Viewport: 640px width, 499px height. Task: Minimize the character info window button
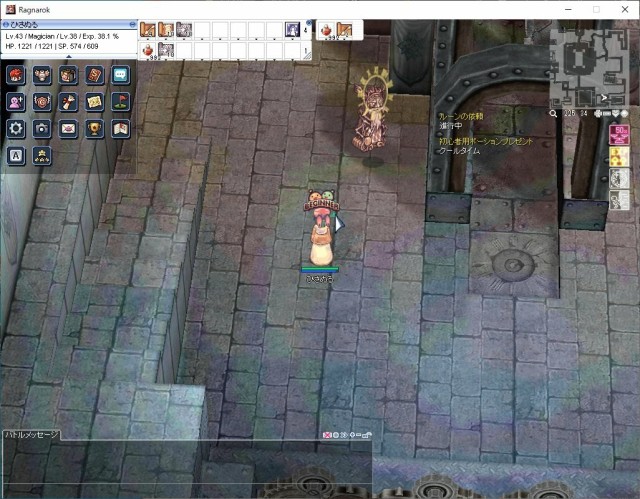(x=132, y=24)
